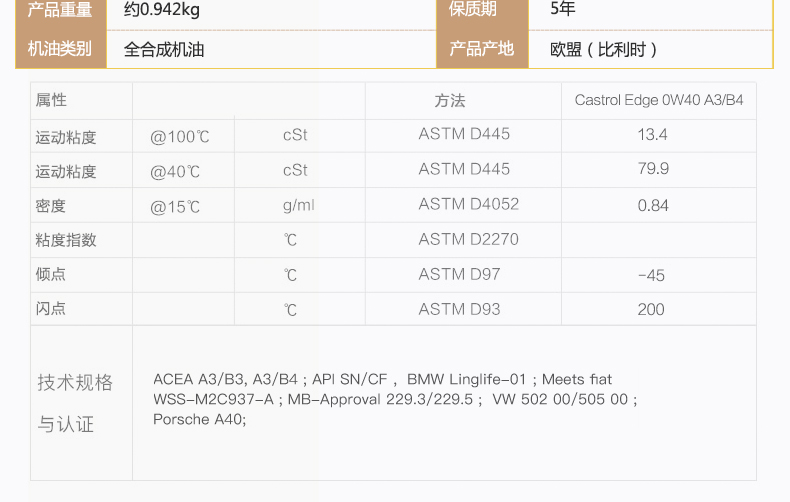Click the 方法 column header

(x=450, y=101)
